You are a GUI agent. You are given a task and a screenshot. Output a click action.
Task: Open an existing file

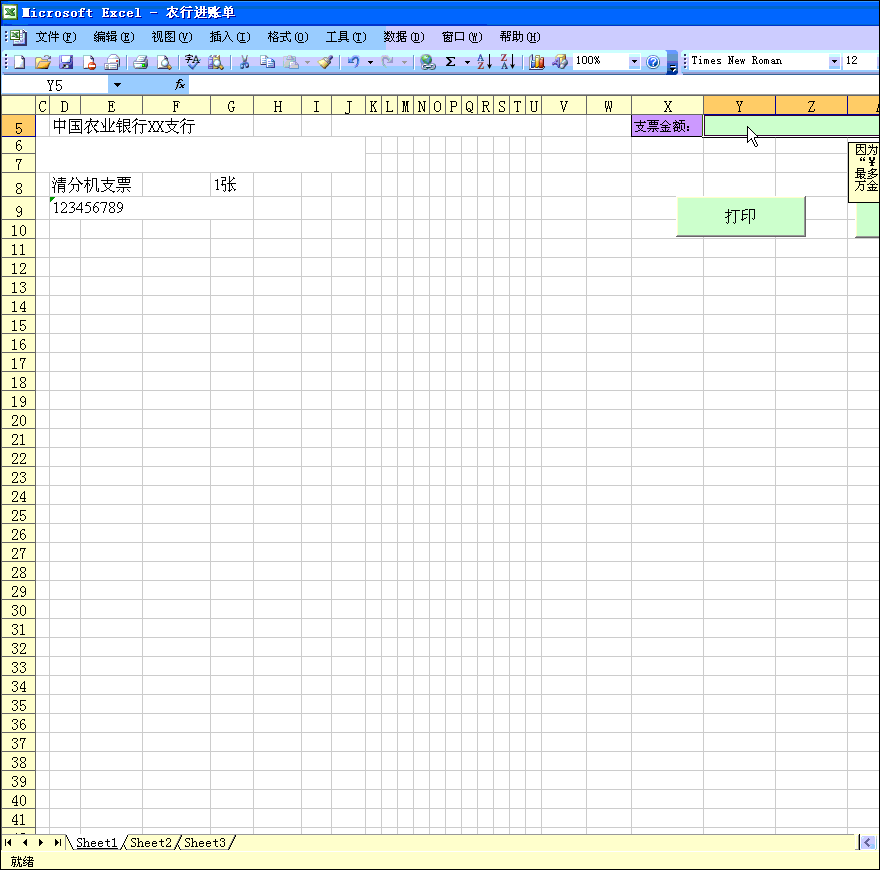click(x=42, y=61)
